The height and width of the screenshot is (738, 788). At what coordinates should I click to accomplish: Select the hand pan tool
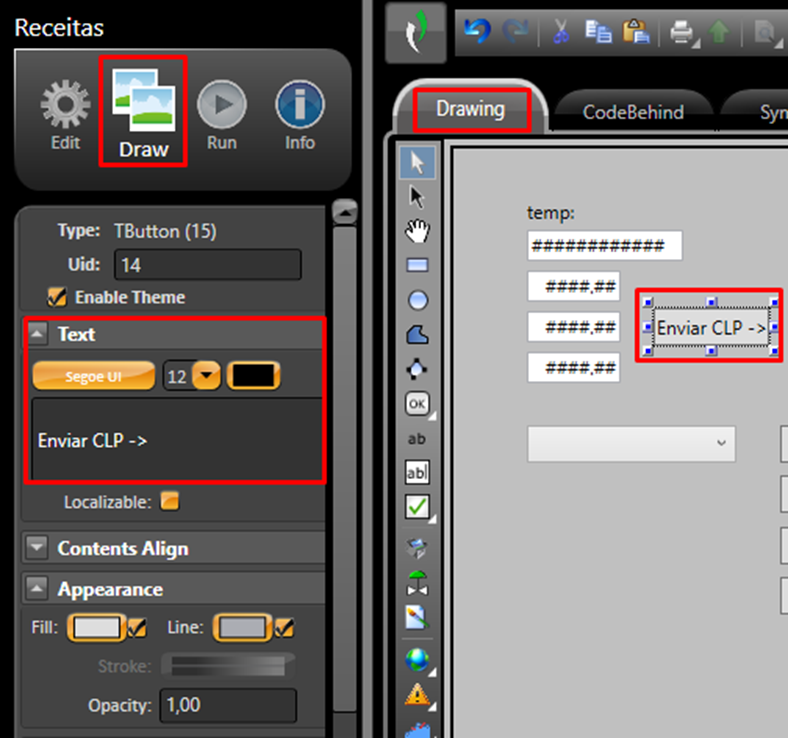pos(417,232)
